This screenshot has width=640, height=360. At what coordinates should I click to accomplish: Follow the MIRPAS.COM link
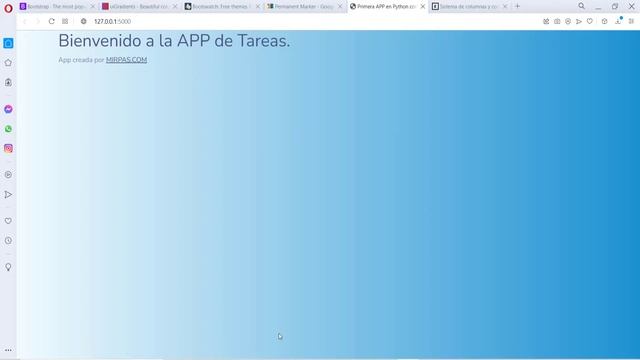click(127, 60)
